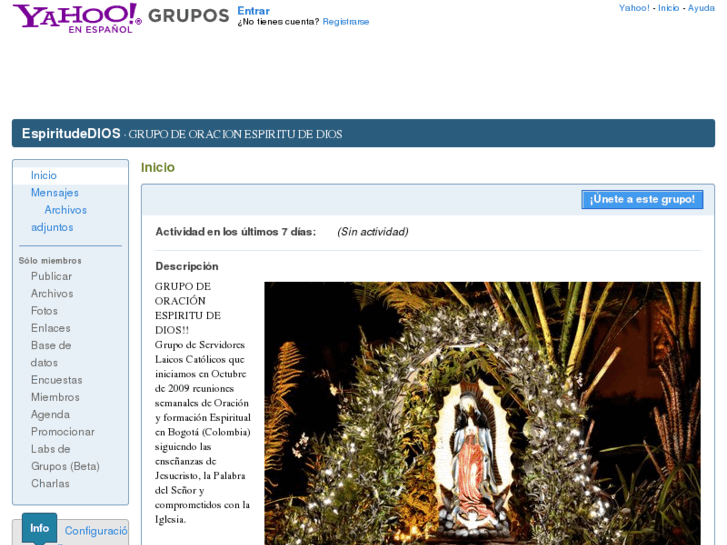Screen dimensions: 727x545
Task: Click the GRUPOS header text
Action: click(189, 16)
